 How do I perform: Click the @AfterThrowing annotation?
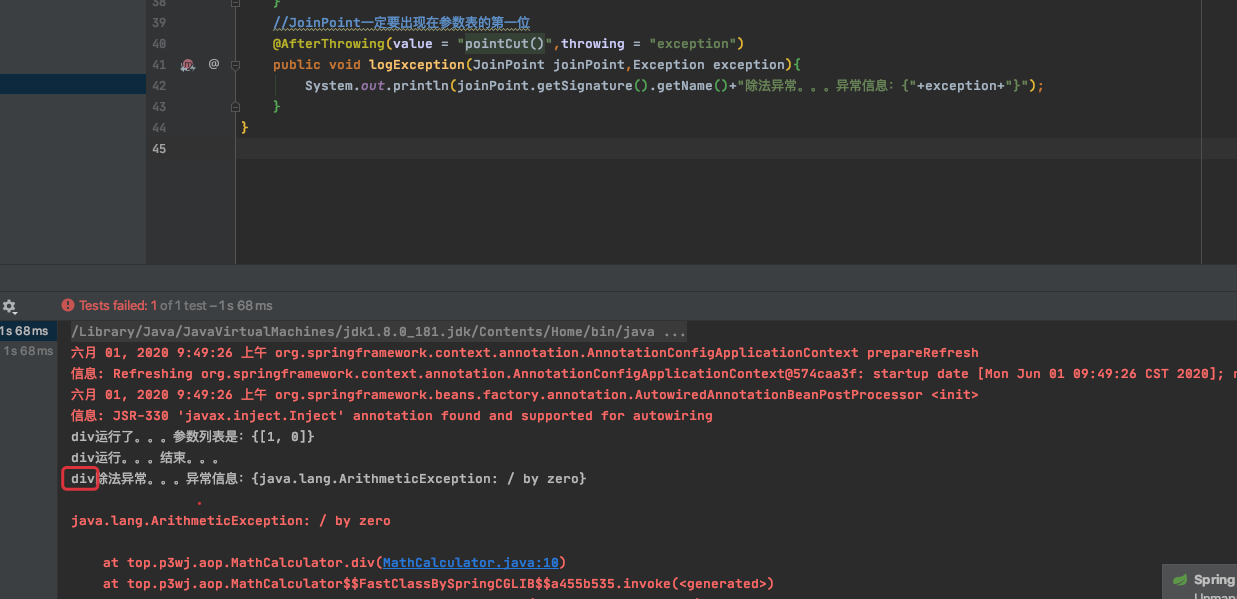click(x=329, y=44)
